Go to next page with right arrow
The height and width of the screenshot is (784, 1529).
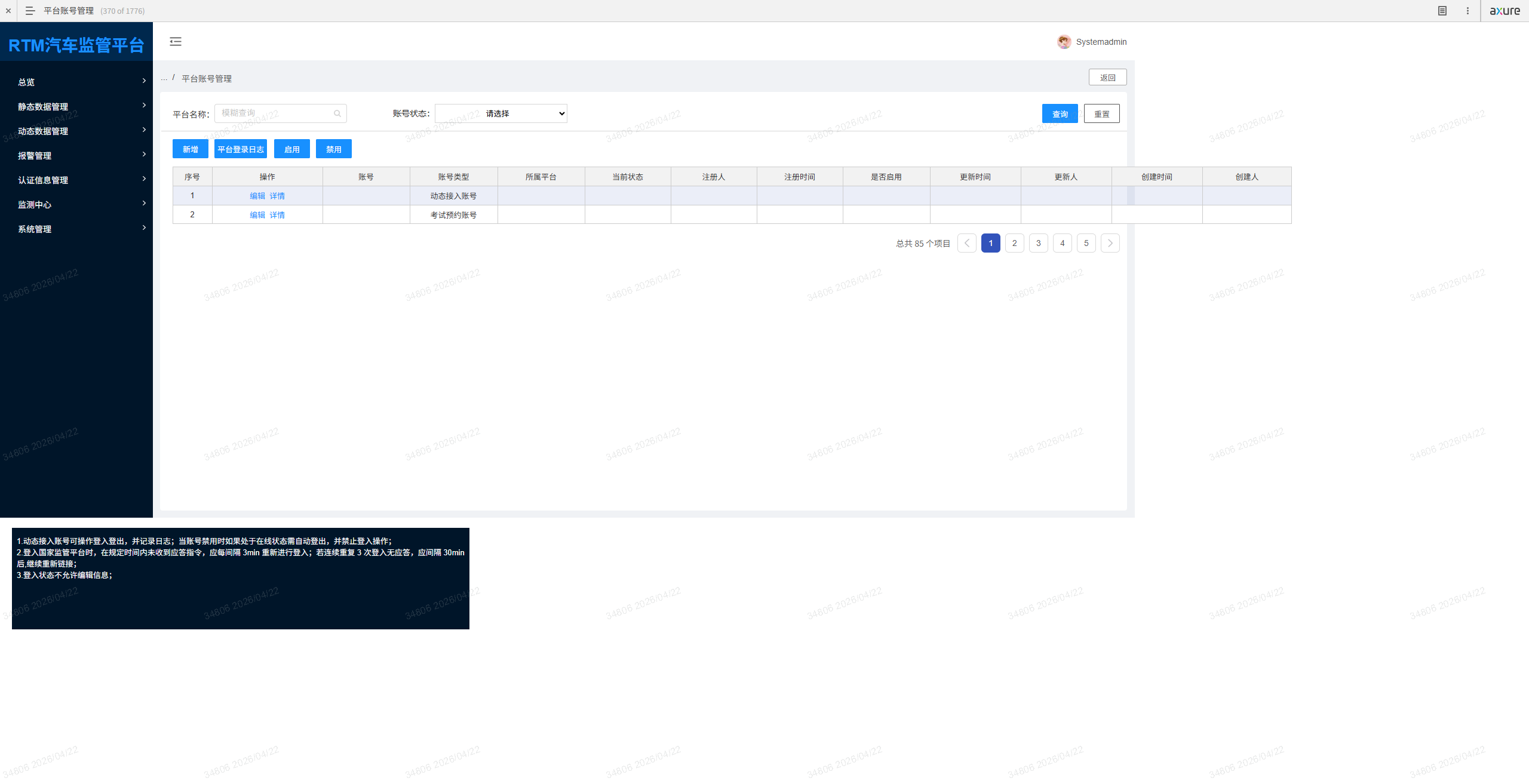[x=1110, y=243]
